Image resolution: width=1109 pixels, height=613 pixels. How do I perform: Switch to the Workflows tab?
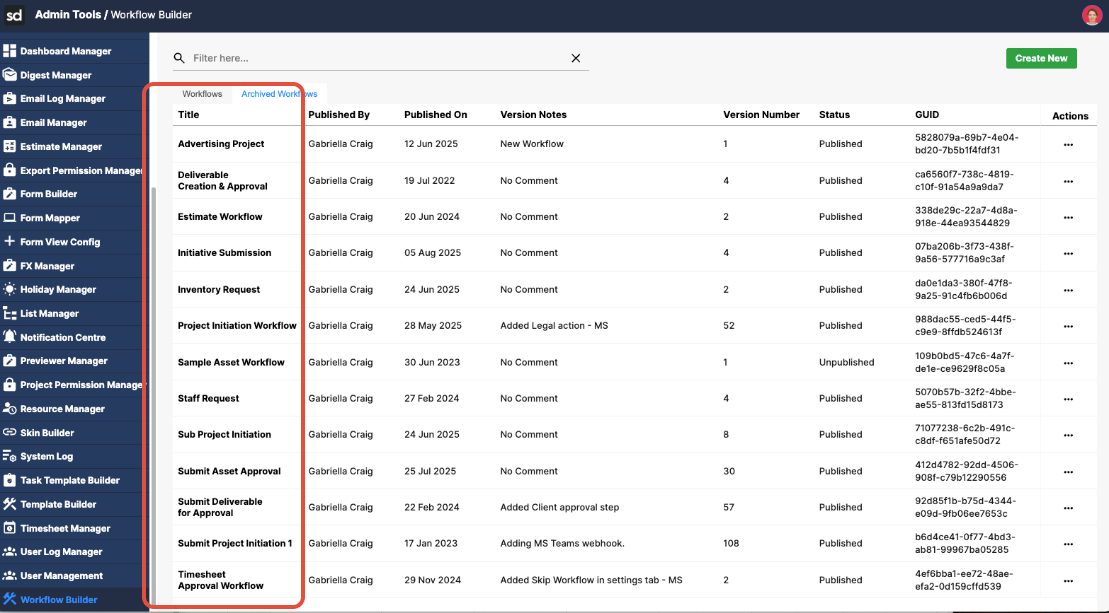(x=202, y=93)
